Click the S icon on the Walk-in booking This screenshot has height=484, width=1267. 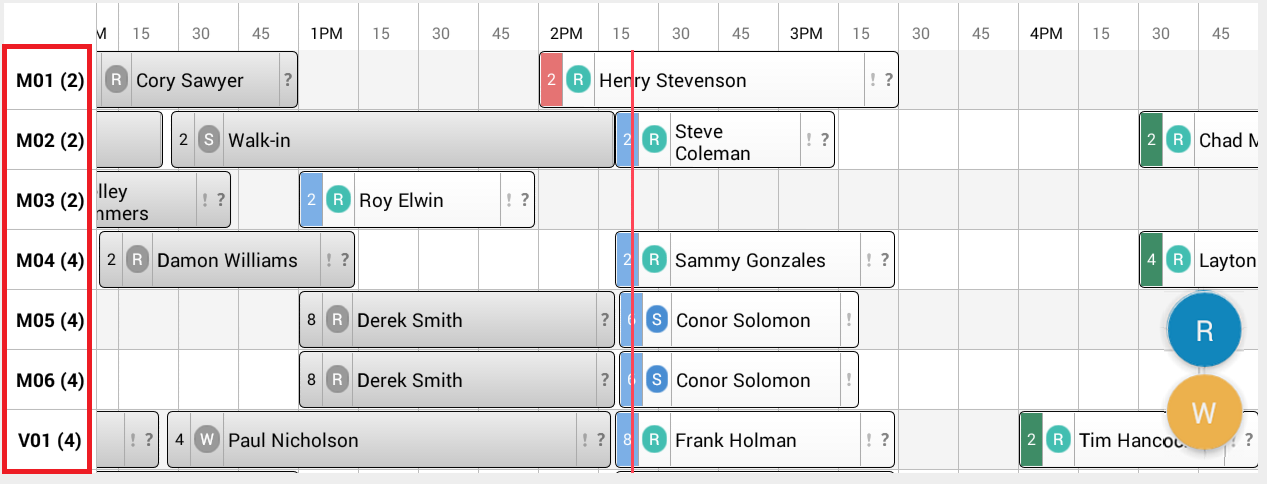pyautogui.click(x=208, y=140)
